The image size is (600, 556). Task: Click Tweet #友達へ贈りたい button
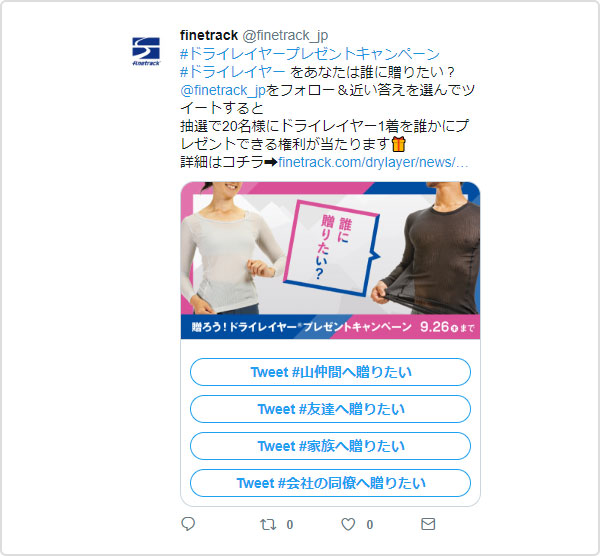(330, 409)
